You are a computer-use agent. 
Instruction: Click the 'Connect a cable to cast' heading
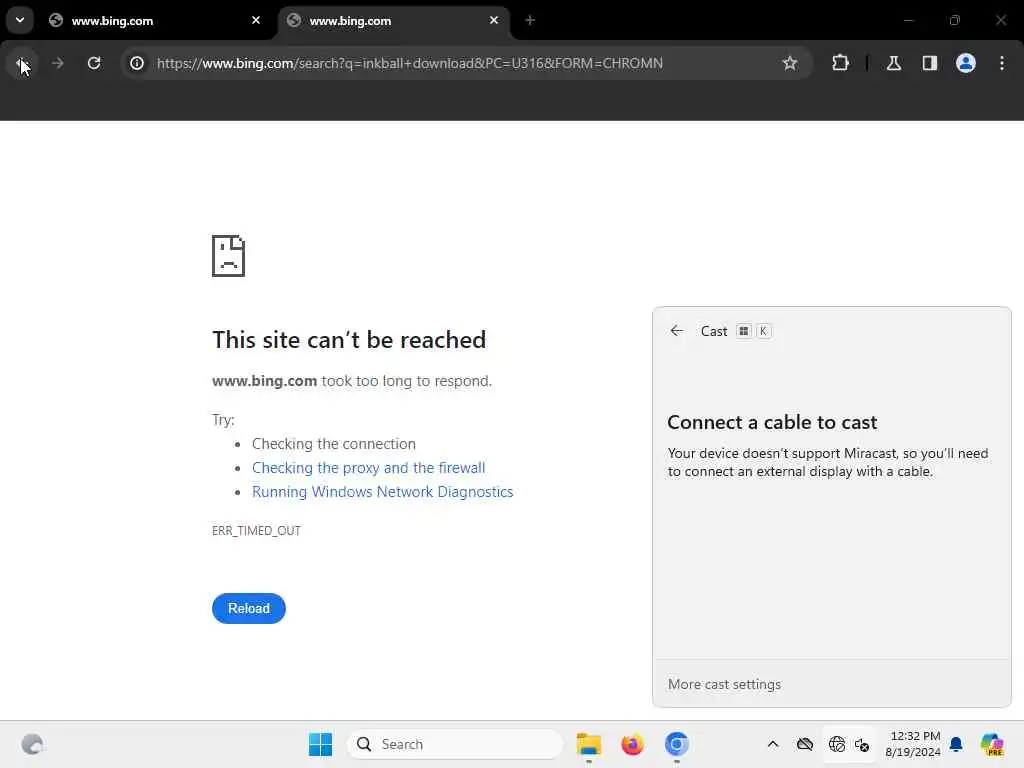coord(772,423)
